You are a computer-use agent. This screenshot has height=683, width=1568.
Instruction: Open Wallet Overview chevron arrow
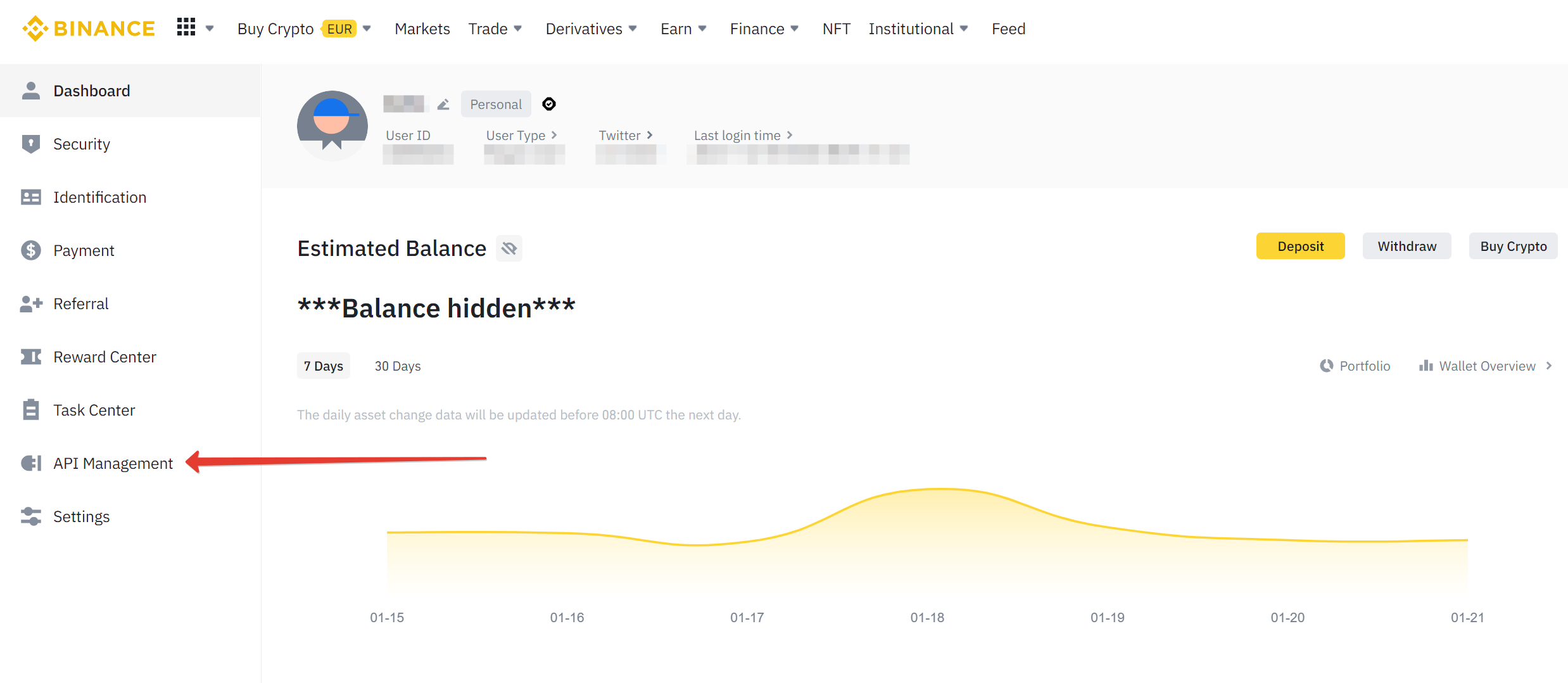pos(1549,366)
